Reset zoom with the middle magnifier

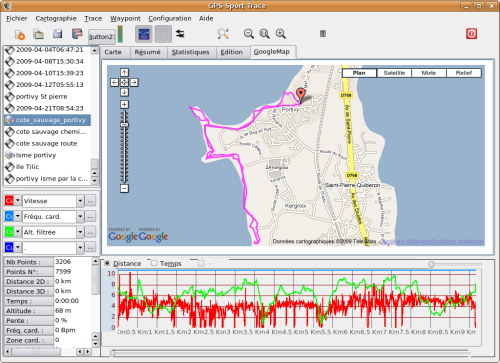(264, 34)
